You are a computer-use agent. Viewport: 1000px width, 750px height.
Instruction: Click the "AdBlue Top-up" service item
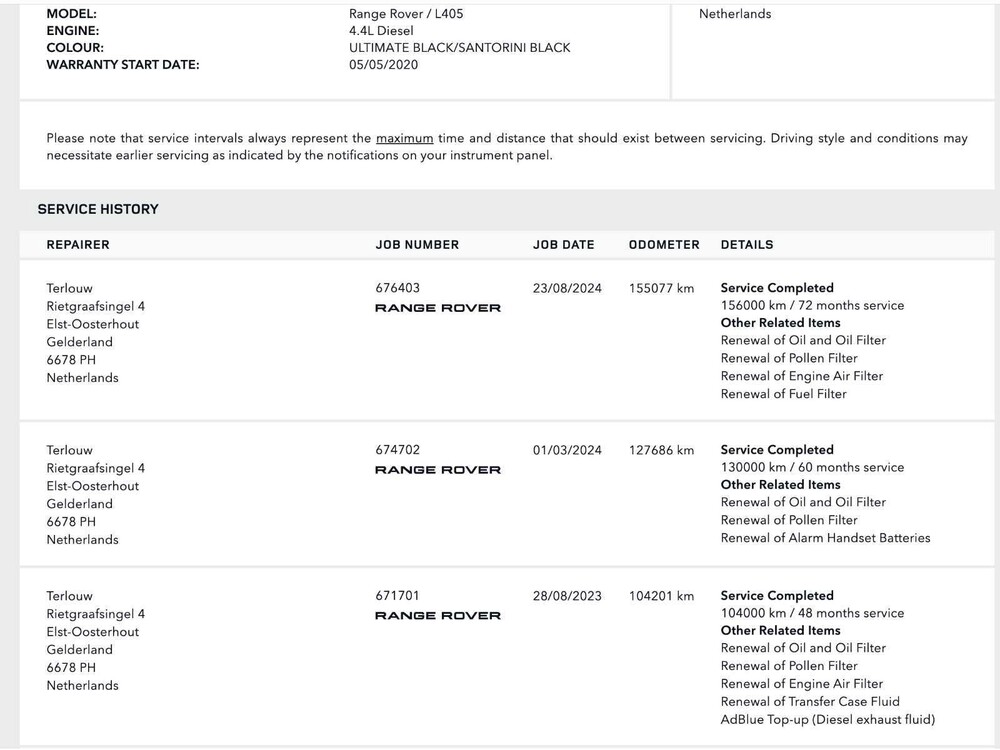pos(827,720)
